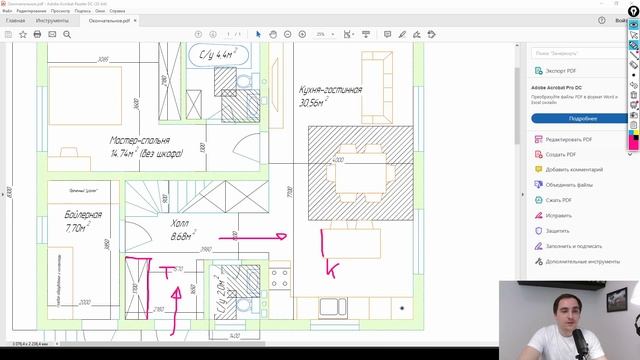Toggle cursor mode in overlay toolbar
This screenshot has height=360, width=640.
[x=633, y=35]
